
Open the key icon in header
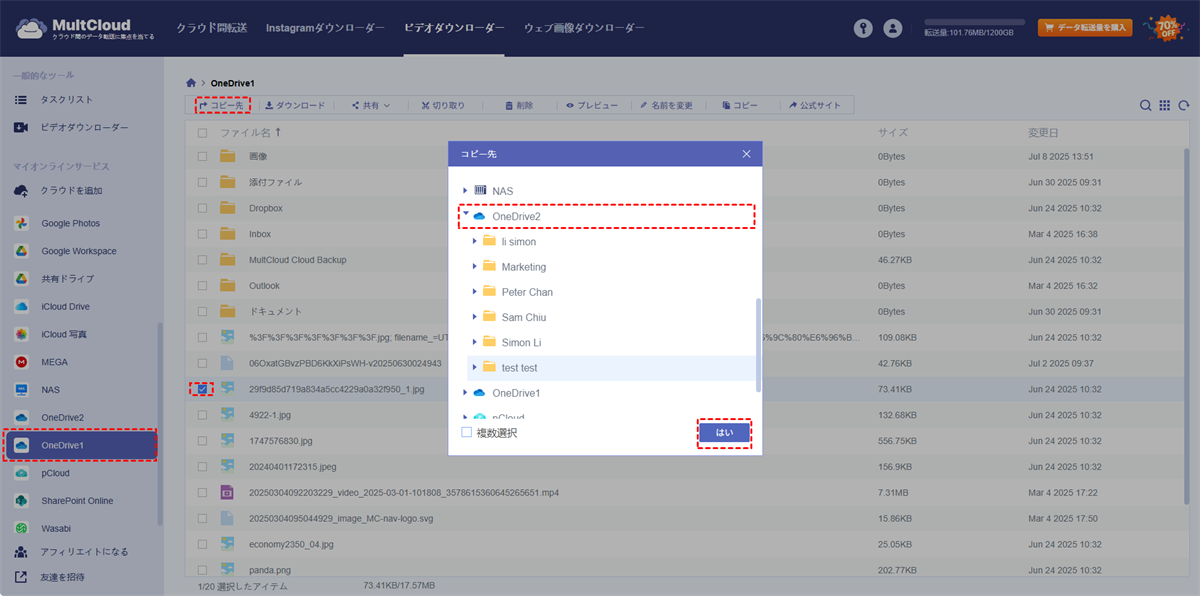[x=863, y=29]
